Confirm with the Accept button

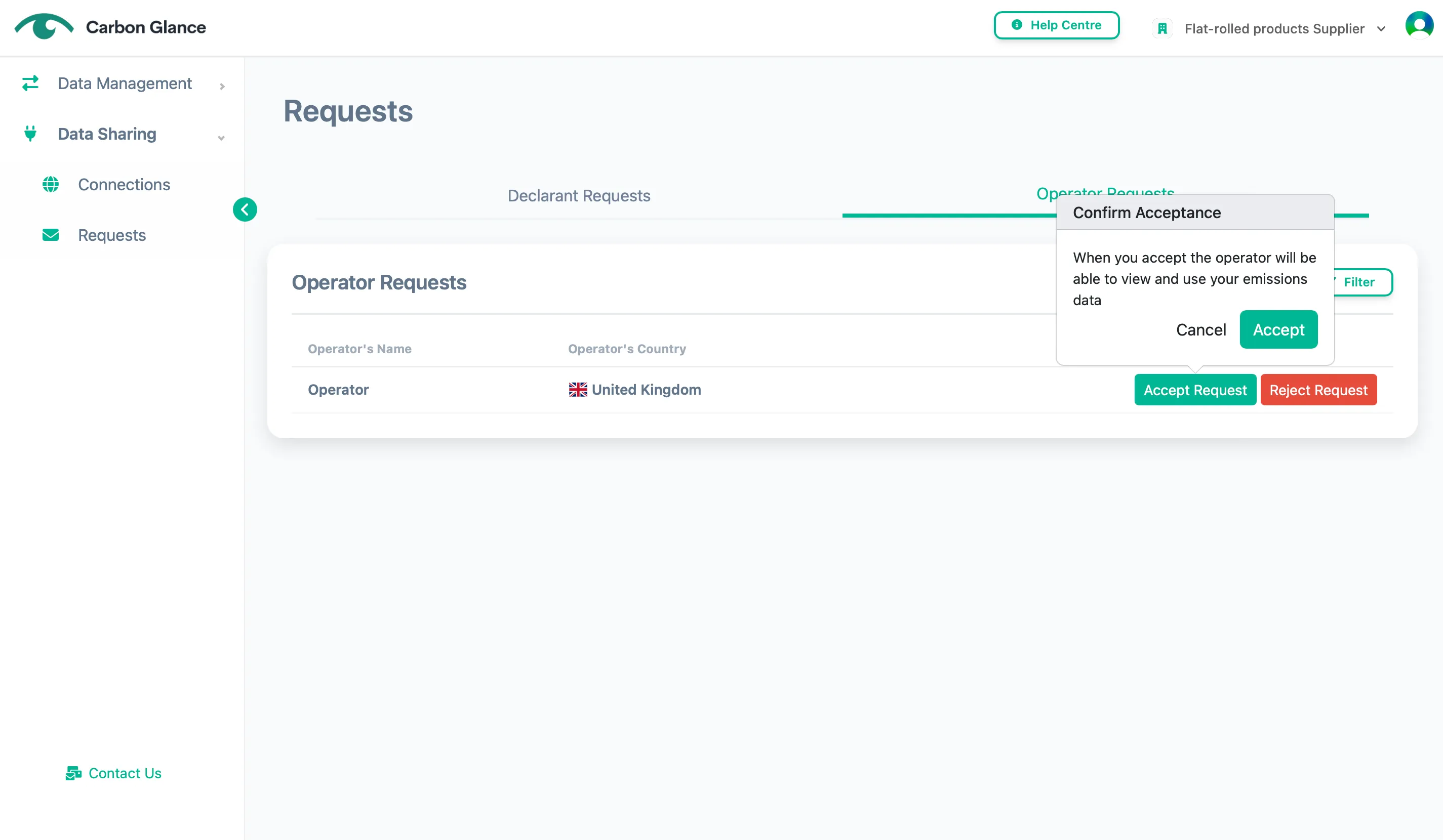coord(1278,329)
